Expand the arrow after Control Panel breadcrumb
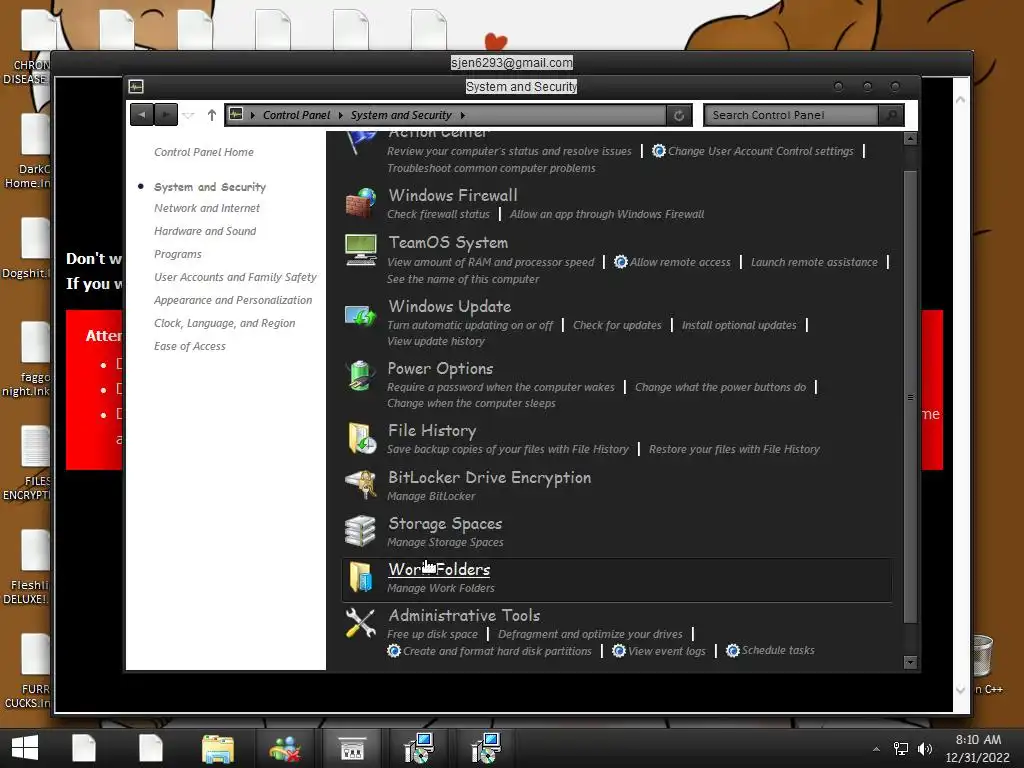 (x=340, y=116)
